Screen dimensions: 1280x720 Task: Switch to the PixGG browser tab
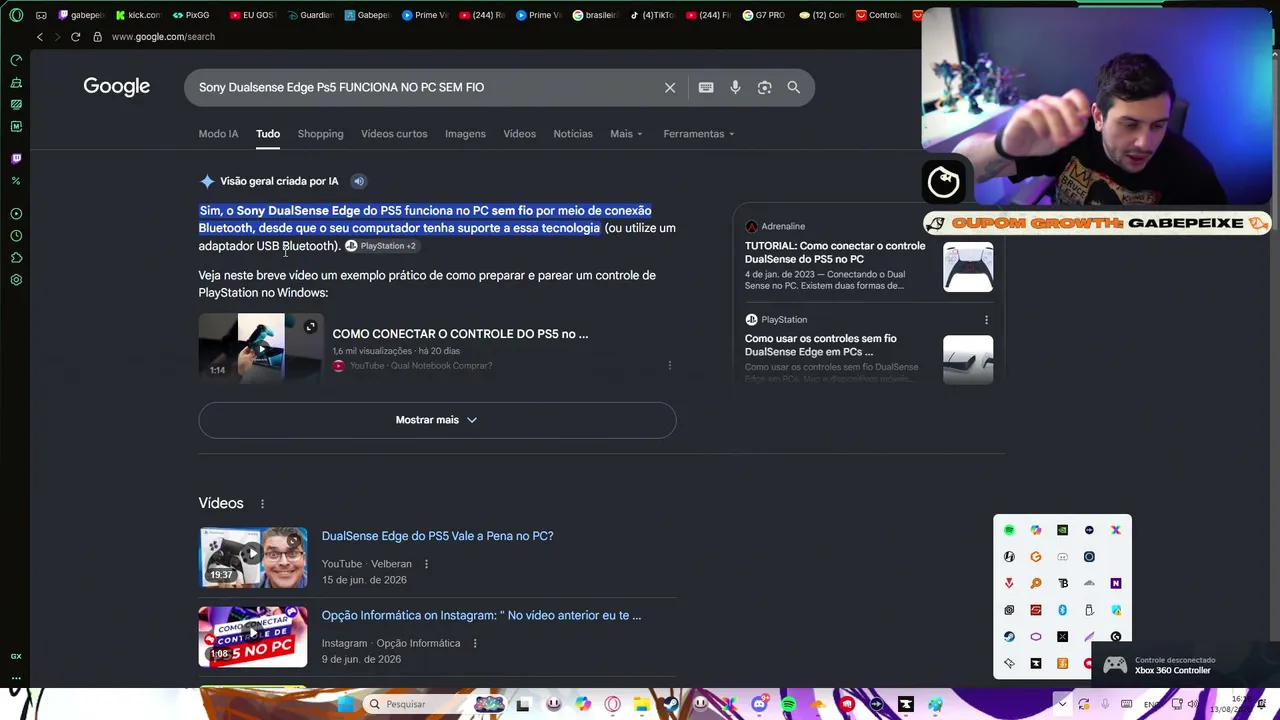[190, 15]
